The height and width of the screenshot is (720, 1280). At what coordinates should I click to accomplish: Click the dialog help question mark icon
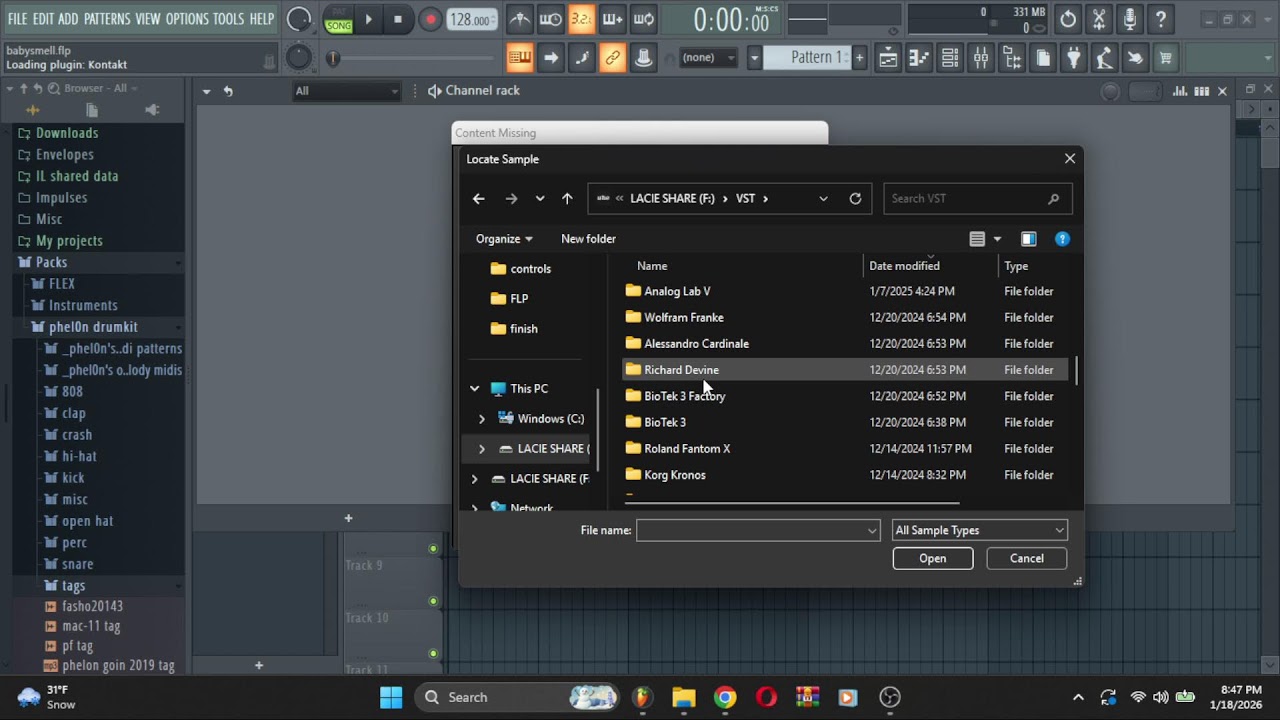[1062, 239]
